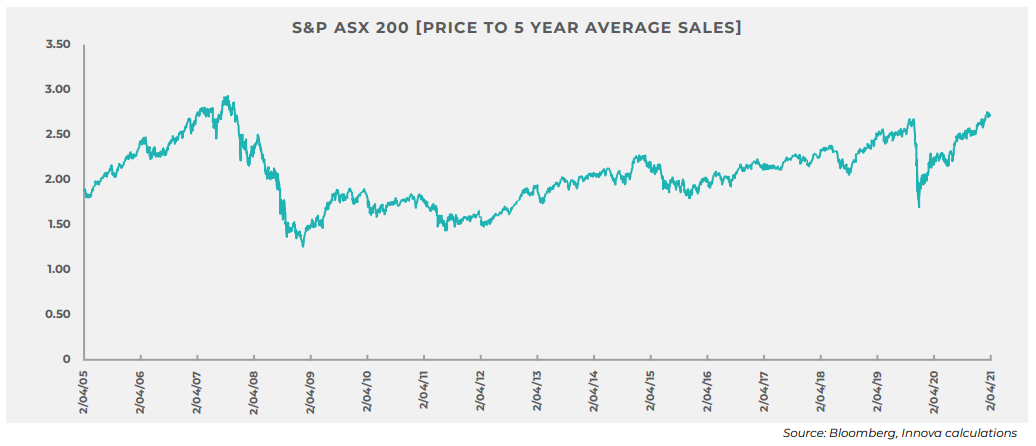
Task: Select the 2/04/21 date label
Action: [990, 389]
